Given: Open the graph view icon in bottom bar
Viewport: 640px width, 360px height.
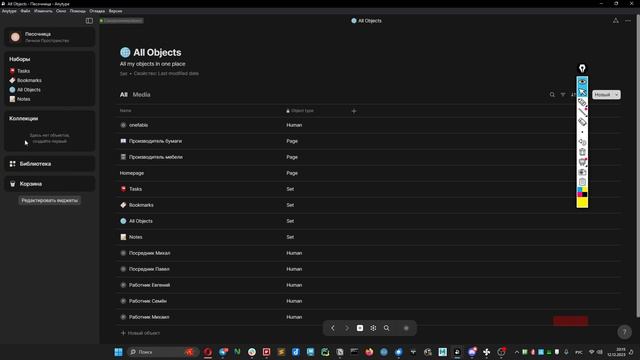Looking at the screenshot, I should coord(373,328).
